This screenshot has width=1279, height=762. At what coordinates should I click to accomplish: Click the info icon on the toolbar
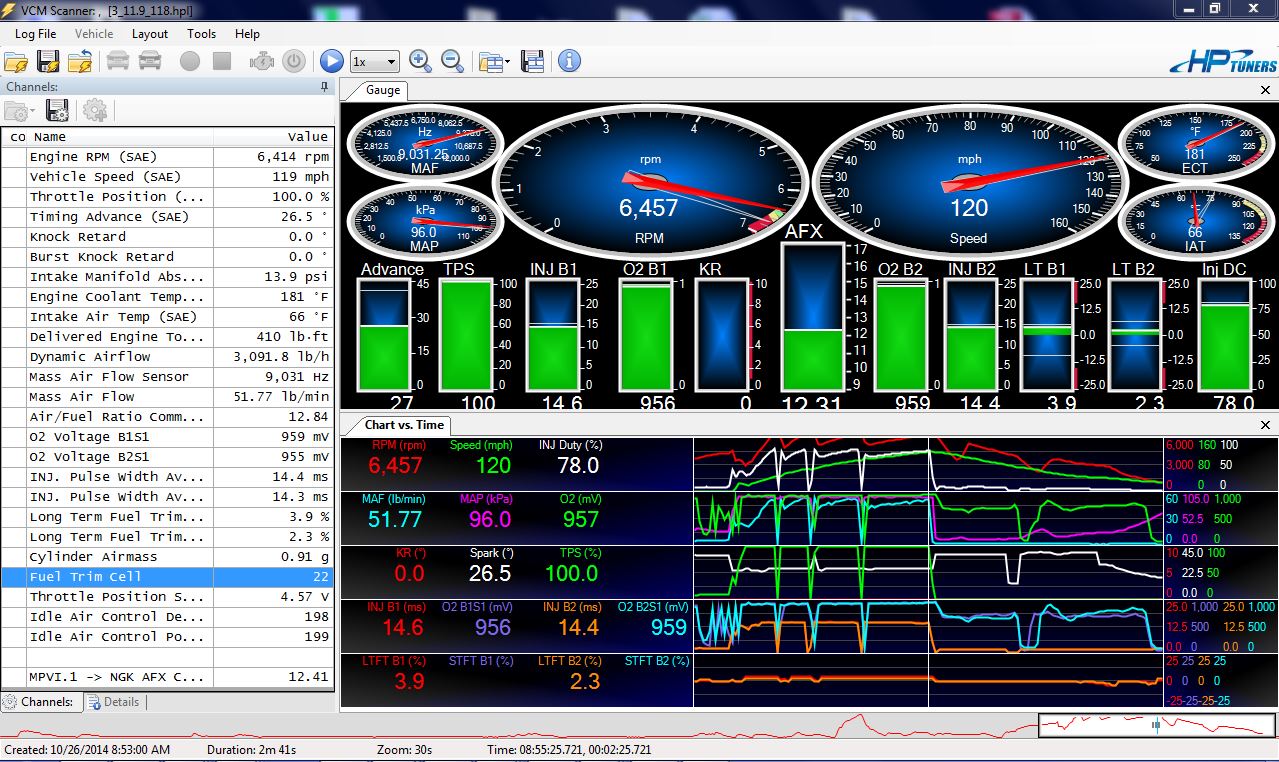tap(567, 61)
